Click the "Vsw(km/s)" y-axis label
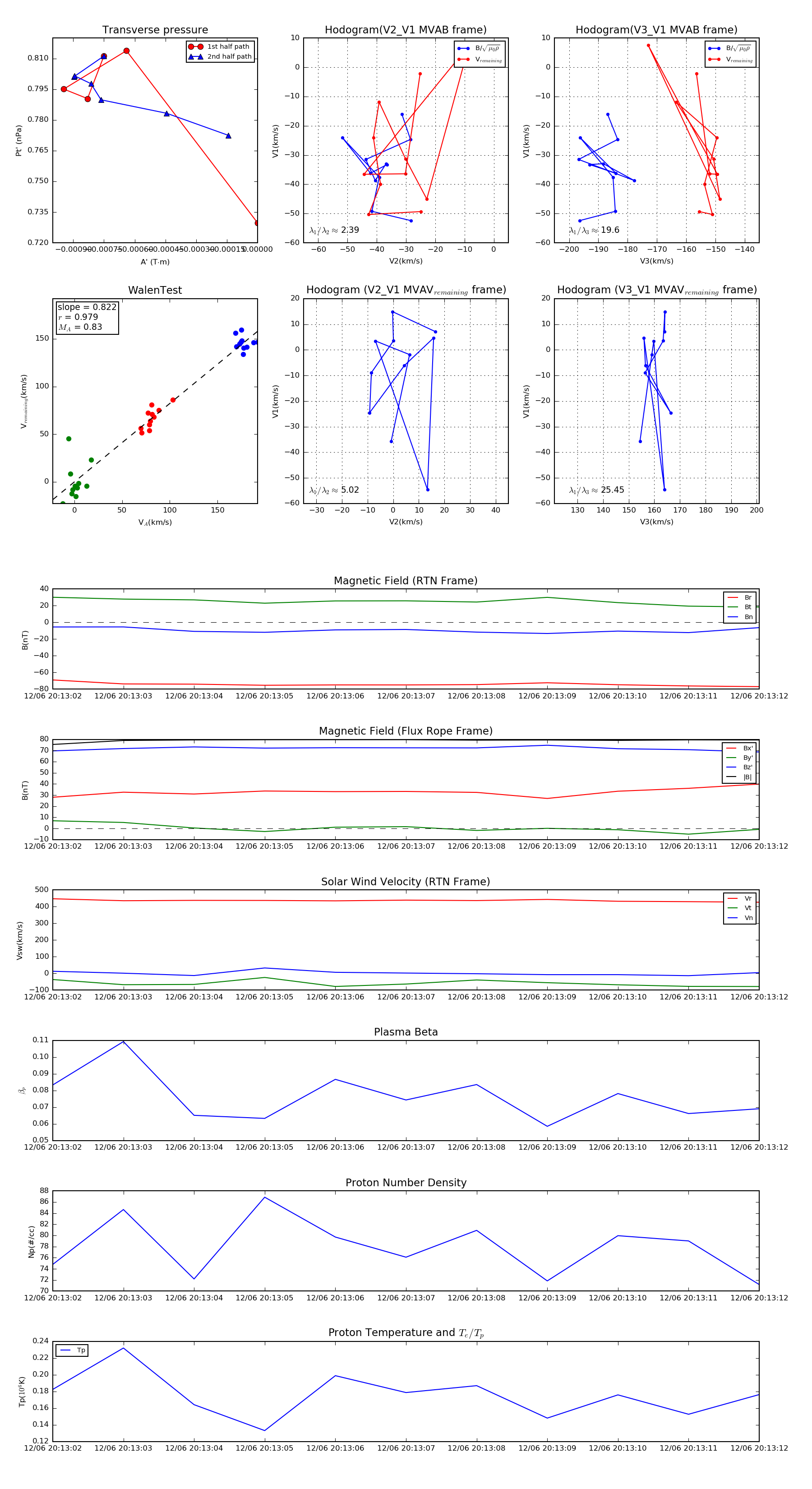The width and height of the screenshot is (812, 1489). [x=20, y=940]
